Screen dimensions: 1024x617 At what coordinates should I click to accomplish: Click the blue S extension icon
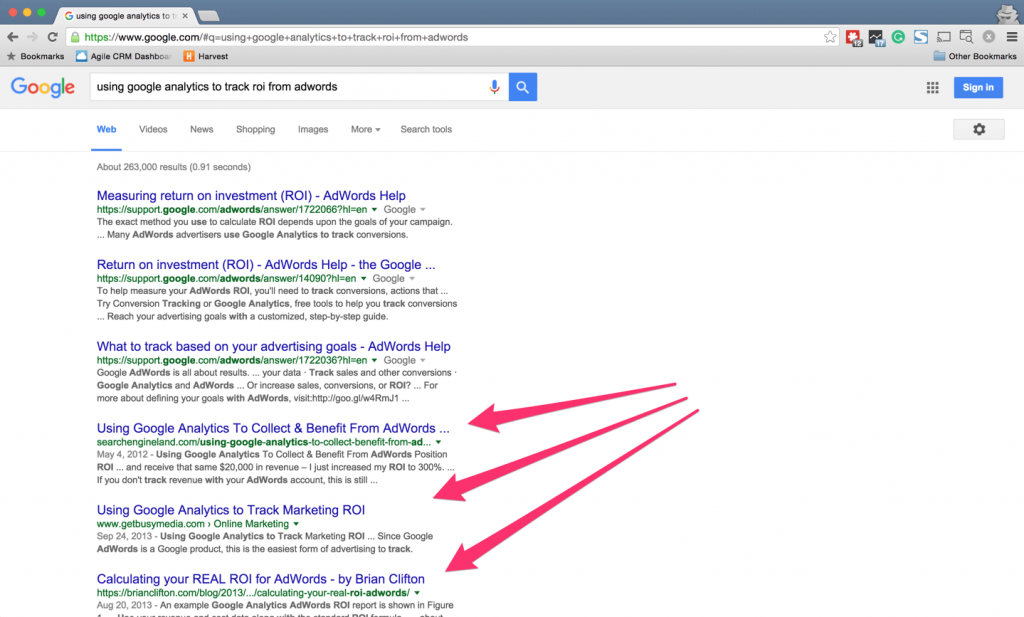point(921,37)
